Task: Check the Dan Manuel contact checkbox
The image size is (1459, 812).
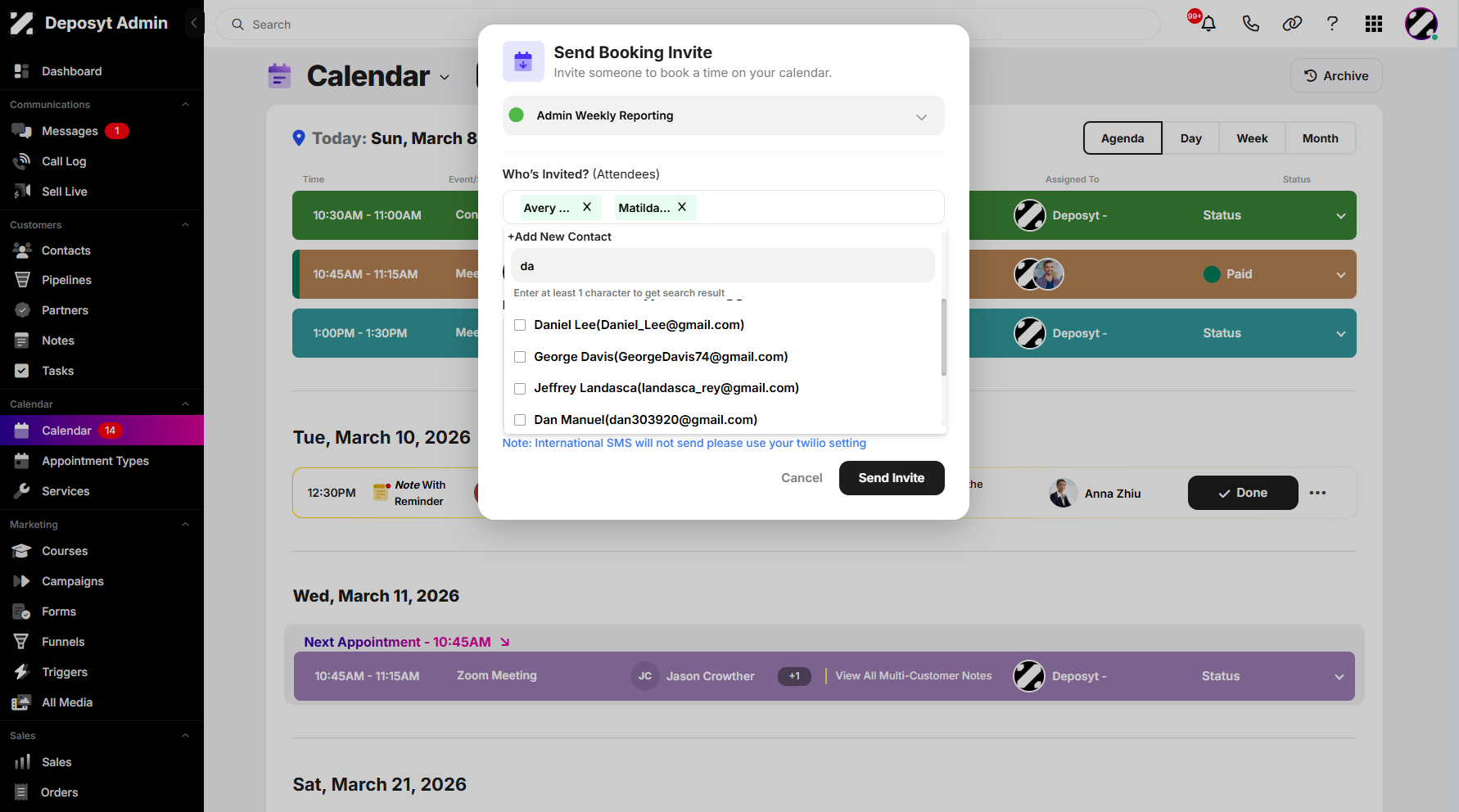Action: [x=520, y=420]
